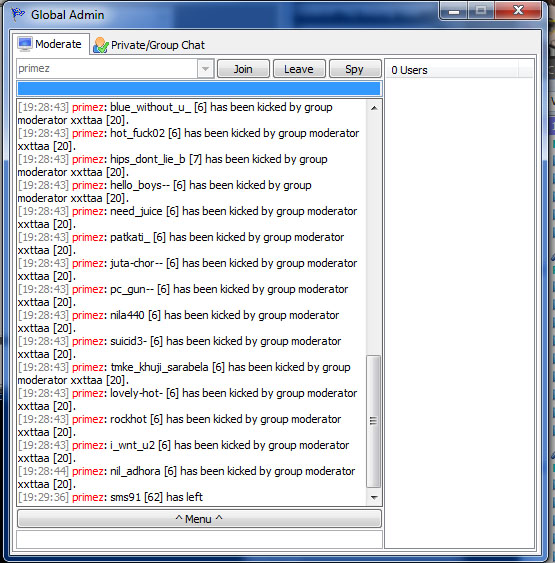This screenshot has height=563, width=555.
Task: Click the Spy button
Action: [x=355, y=69]
